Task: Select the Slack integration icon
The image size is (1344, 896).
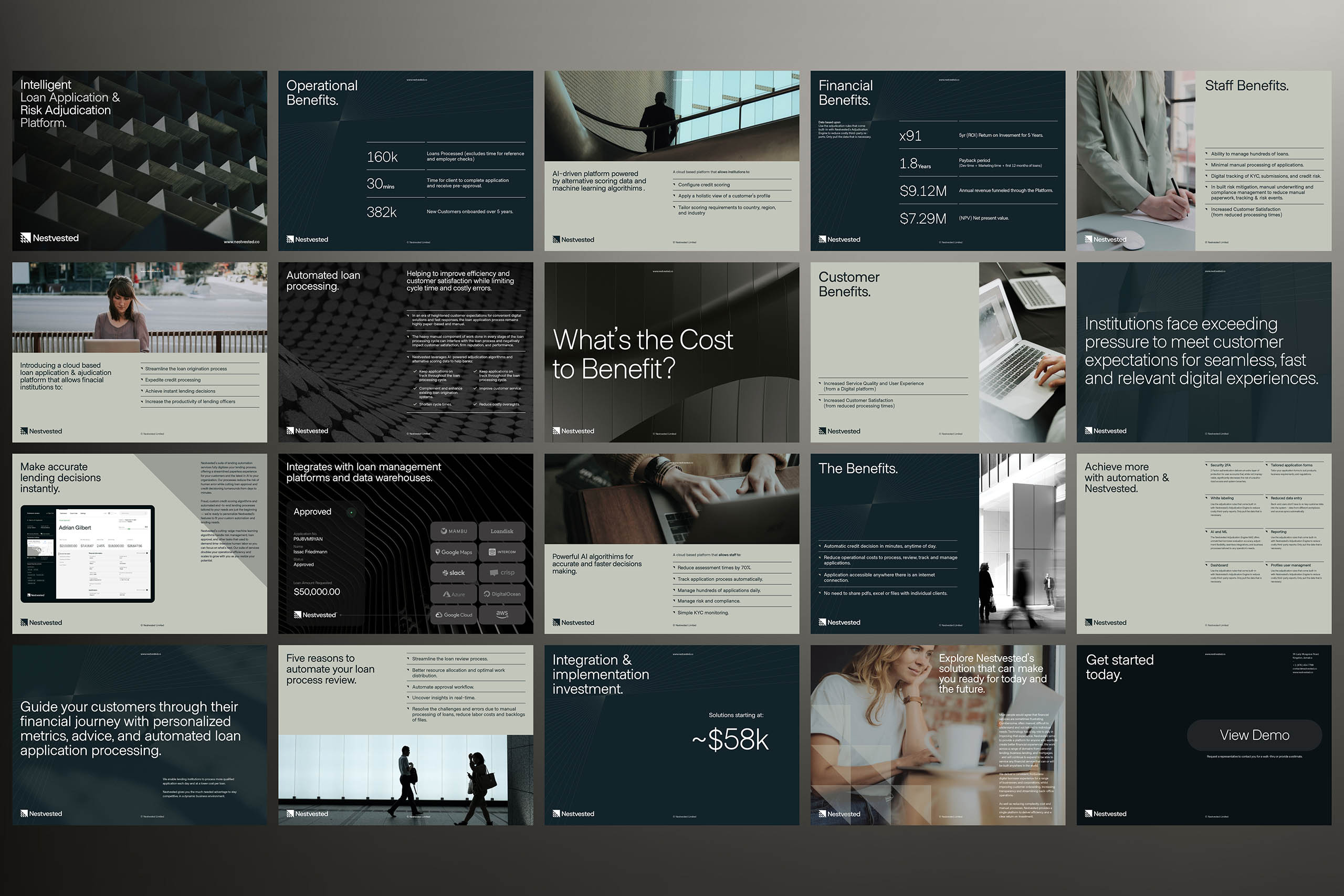Action: tap(454, 573)
